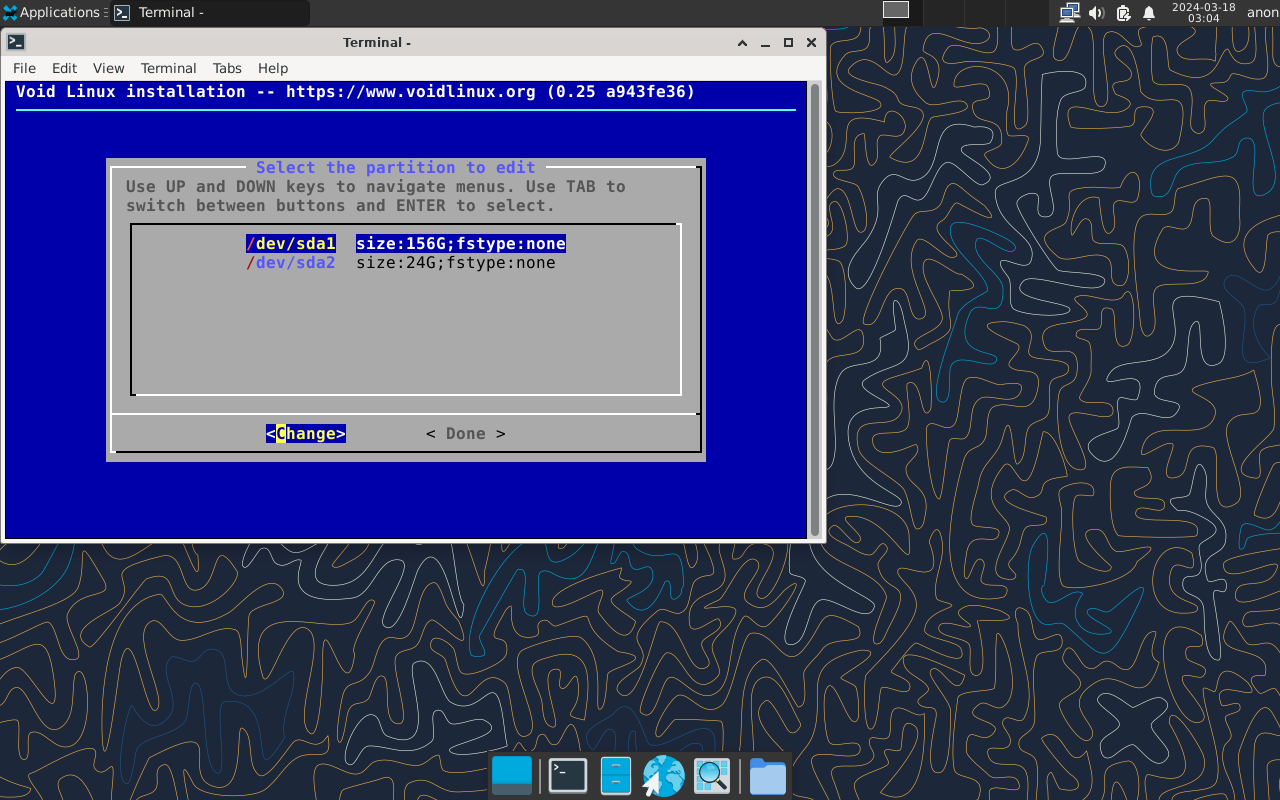Open the power manager battery icon
This screenshot has height=800, width=1280.
point(1123,13)
